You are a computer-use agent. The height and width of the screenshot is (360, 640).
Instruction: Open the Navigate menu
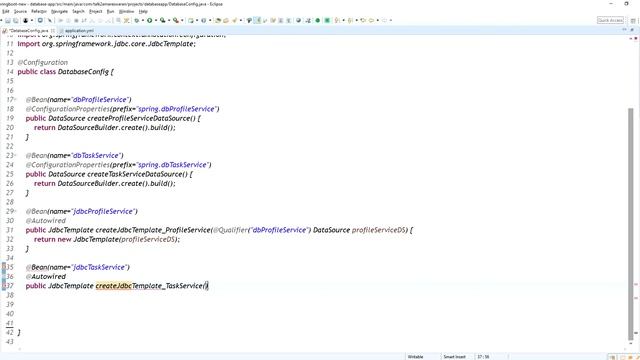pyautogui.click(x=59, y=11)
